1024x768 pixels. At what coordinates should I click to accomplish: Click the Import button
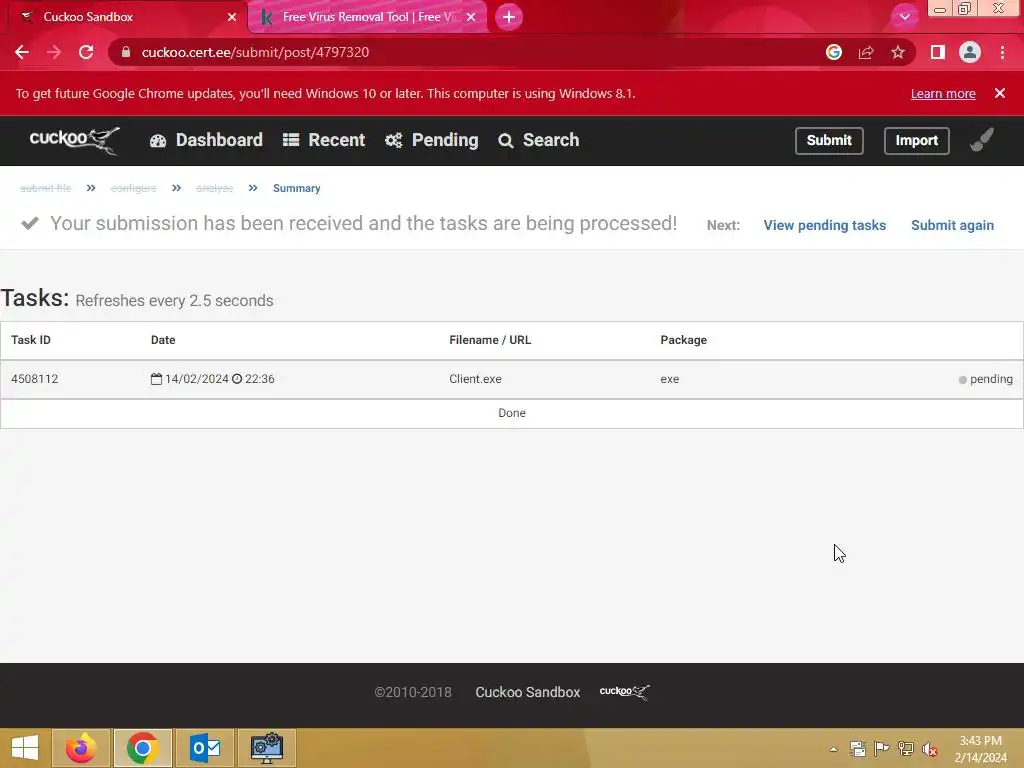[916, 140]
